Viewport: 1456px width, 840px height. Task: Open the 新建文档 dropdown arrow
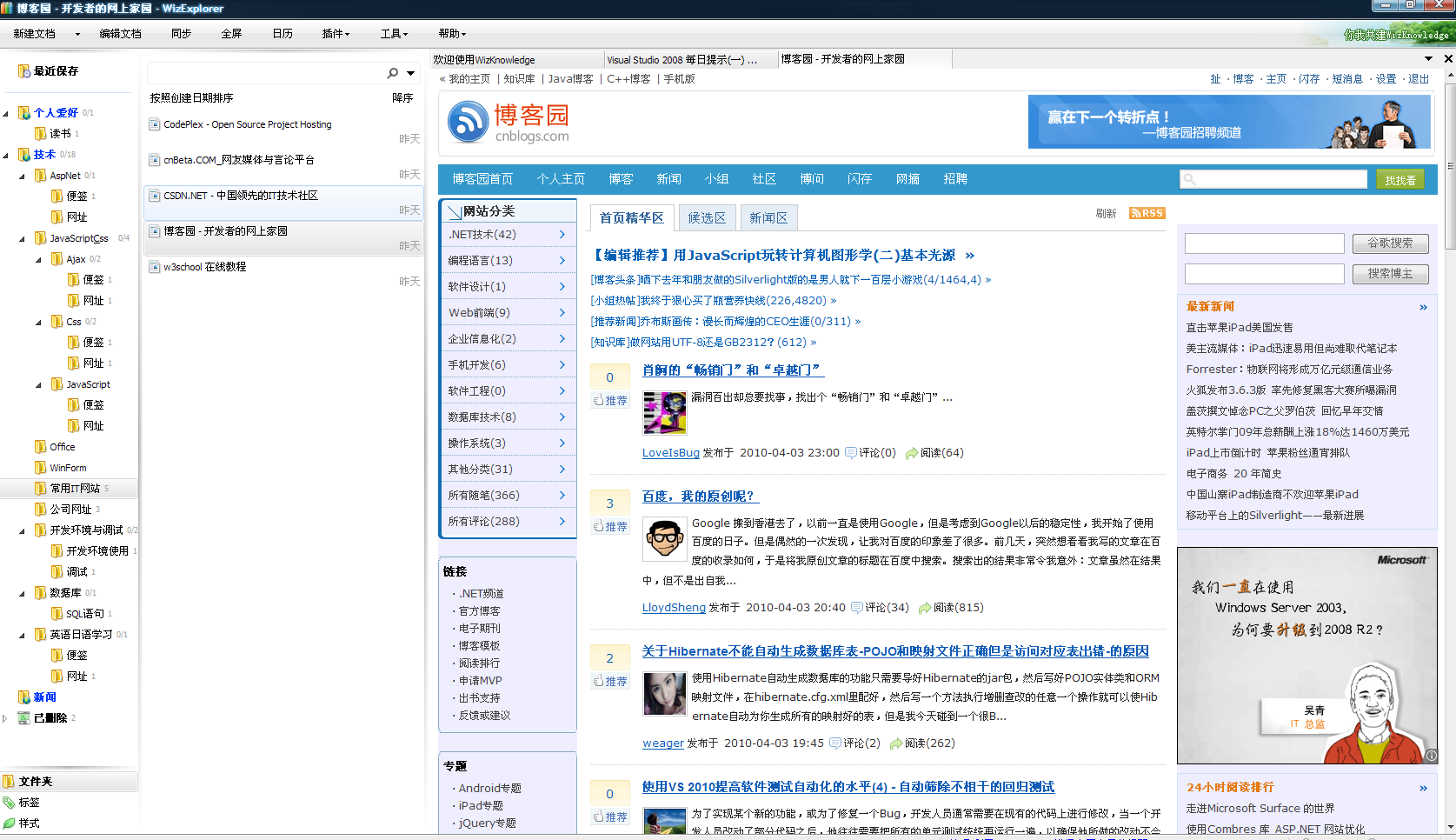[77, 34]
